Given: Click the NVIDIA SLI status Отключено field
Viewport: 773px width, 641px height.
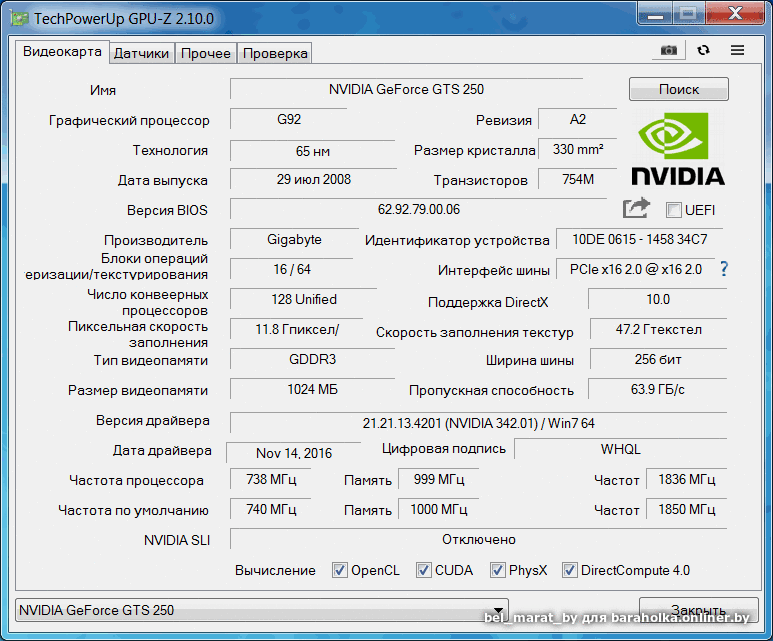Looking at the screenshot, I should [x=478, y=539].
